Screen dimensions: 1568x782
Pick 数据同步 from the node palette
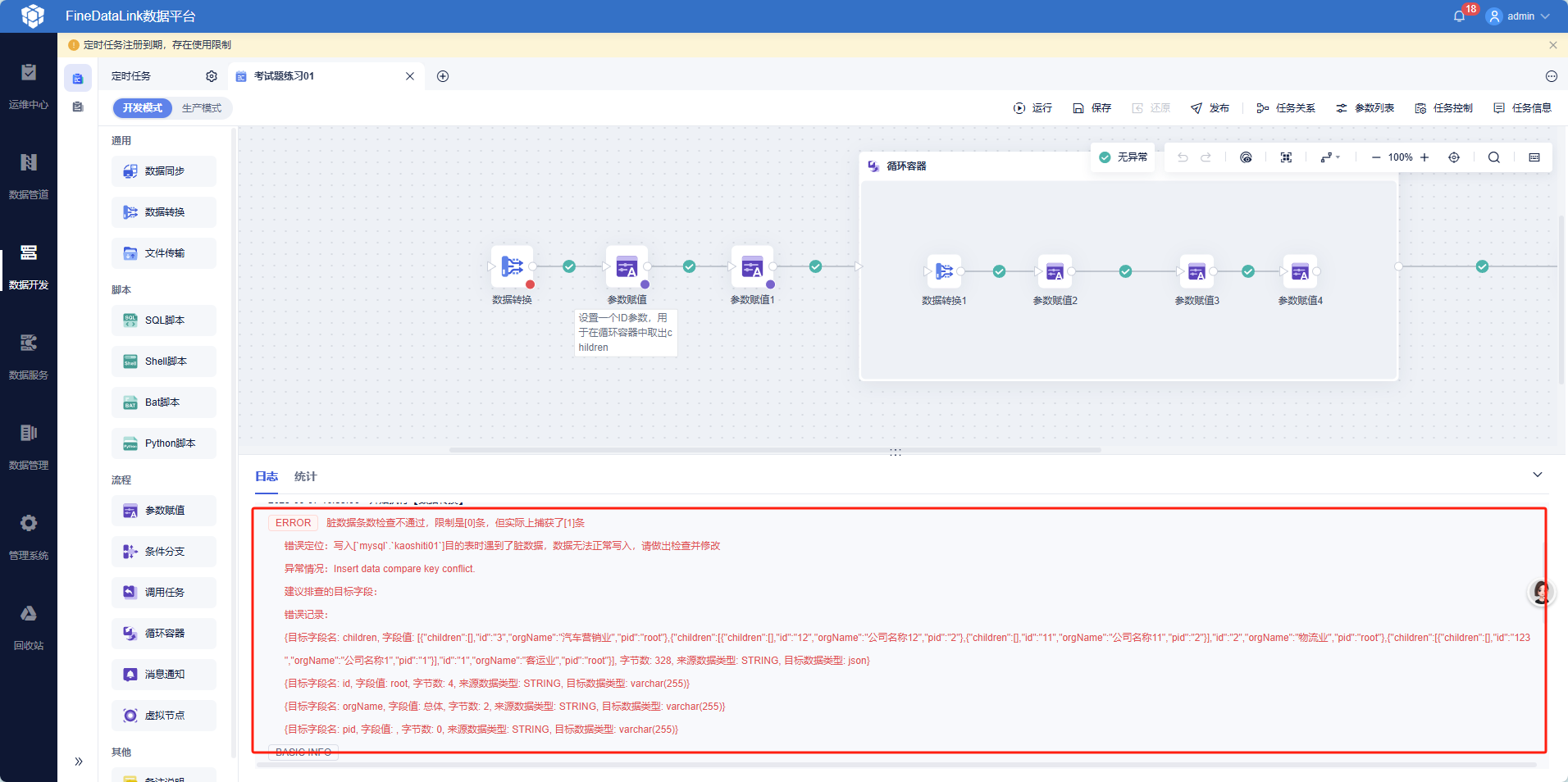pos(164,171)
